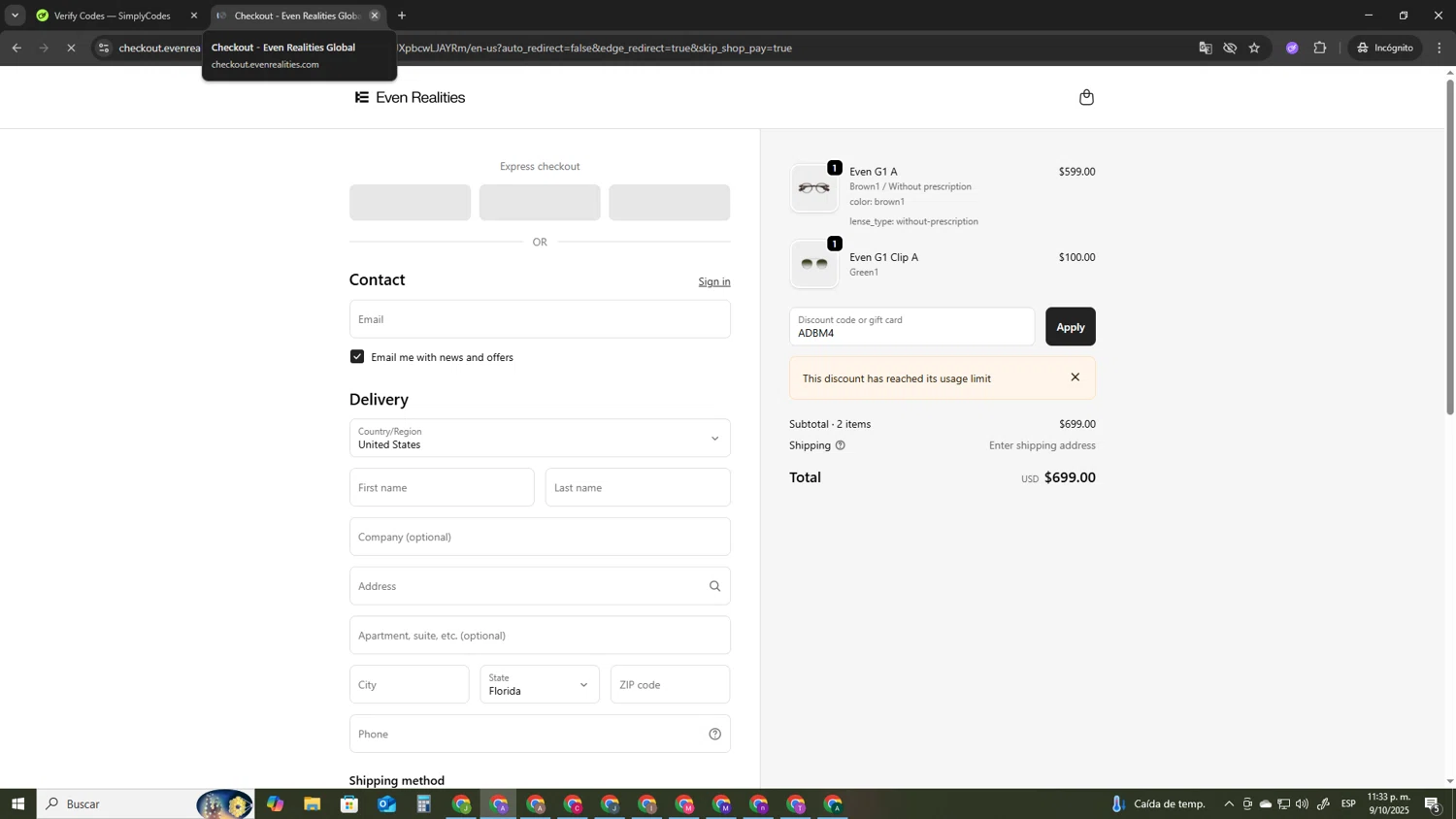Click the Company (optional) field

tap(540, 537)
